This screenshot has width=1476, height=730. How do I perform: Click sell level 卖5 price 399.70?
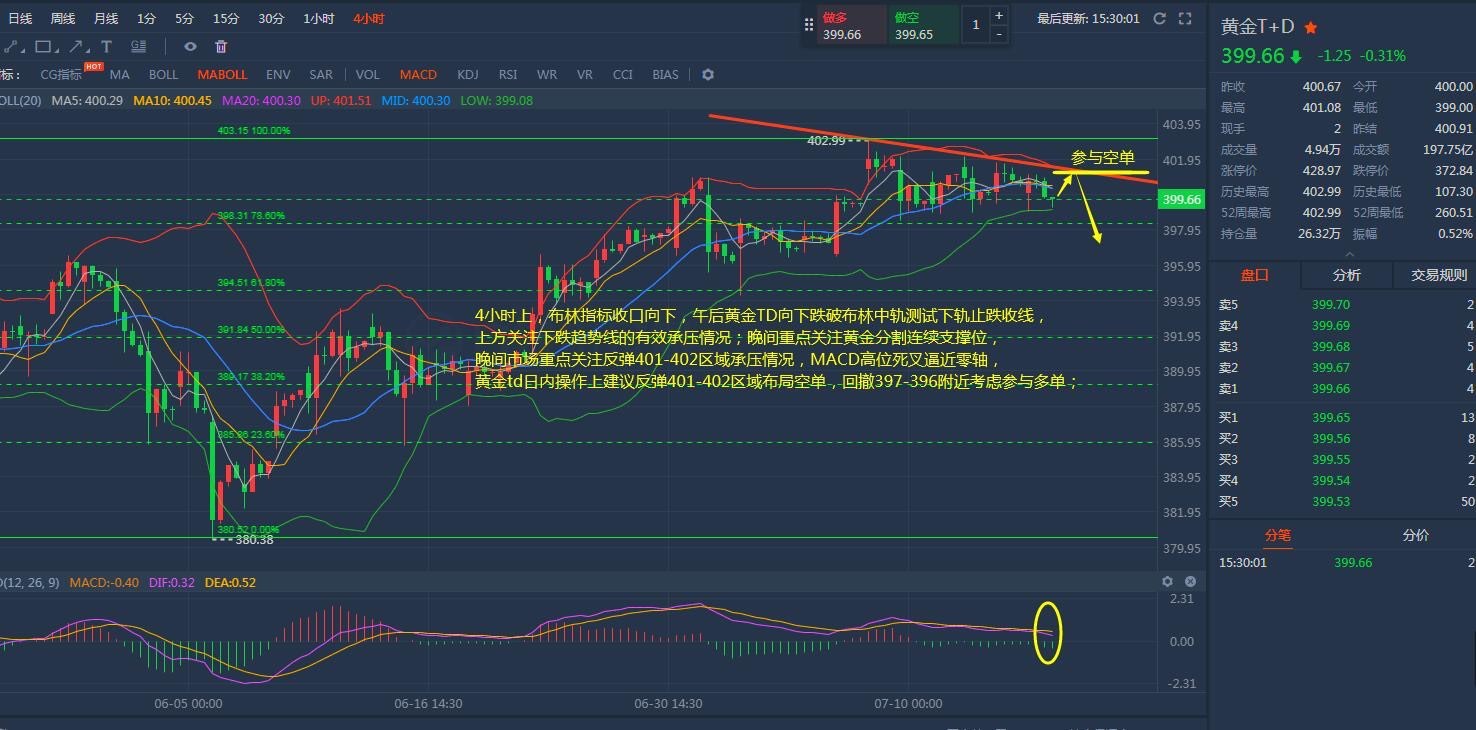point(1331,304)
